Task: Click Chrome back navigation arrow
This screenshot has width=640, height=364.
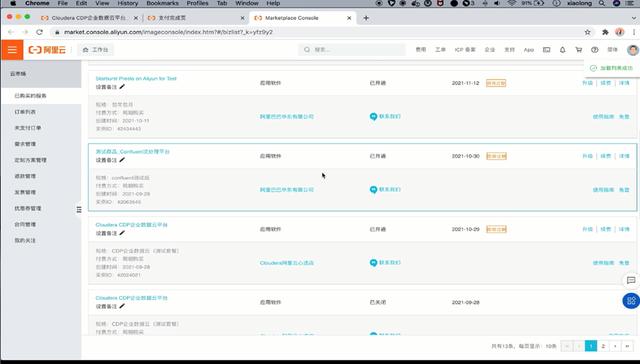Action: [x=11, y=32]
